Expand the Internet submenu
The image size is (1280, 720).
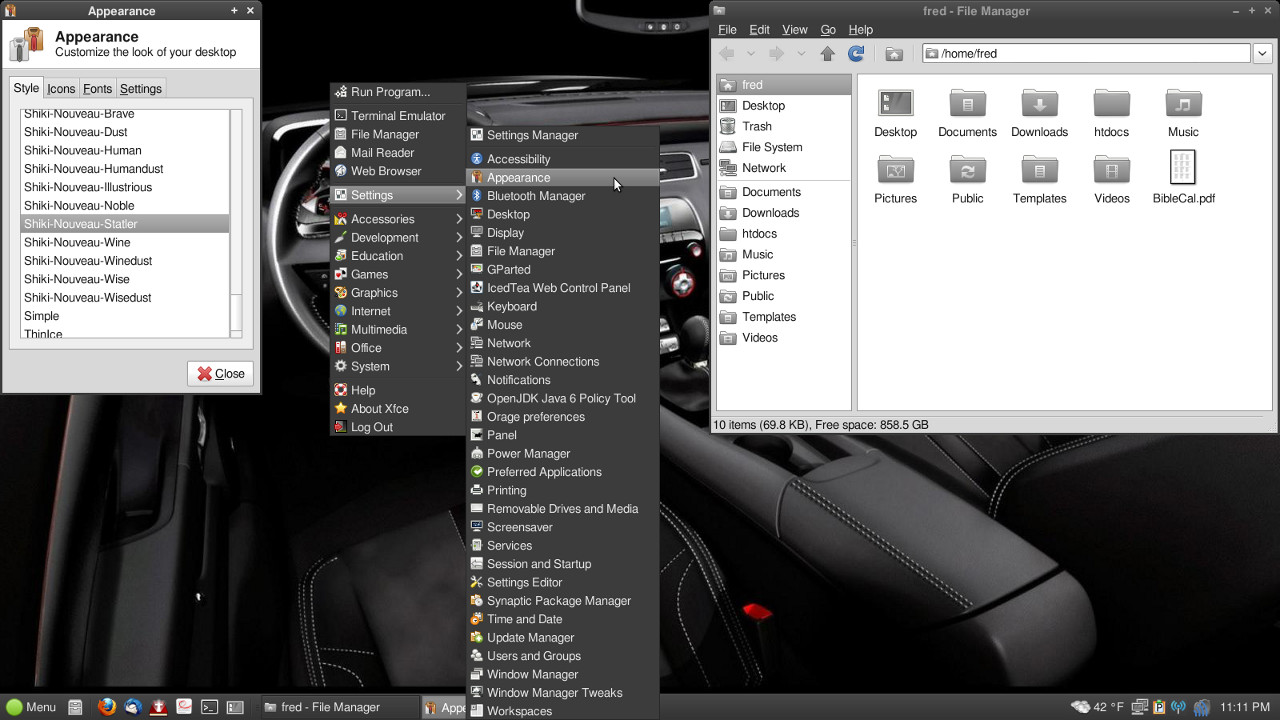(x=399, y=311)
